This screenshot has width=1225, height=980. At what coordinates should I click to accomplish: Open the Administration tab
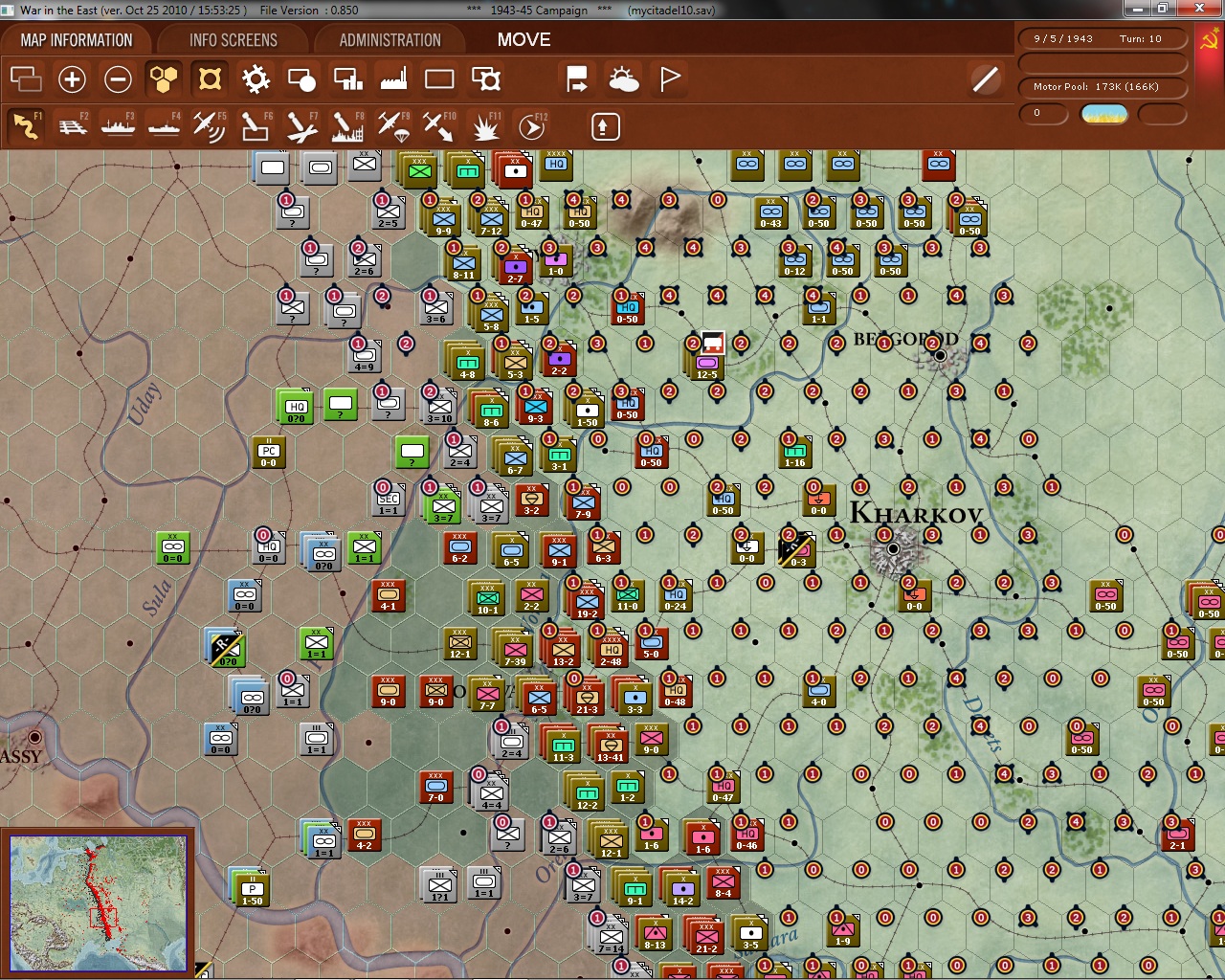point(390,40)
